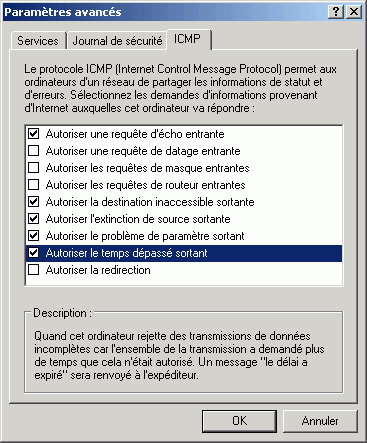Tick the requêtes de masque entrantes checkbox
Viewport: 367px width, 443px height.
(34, 168)
